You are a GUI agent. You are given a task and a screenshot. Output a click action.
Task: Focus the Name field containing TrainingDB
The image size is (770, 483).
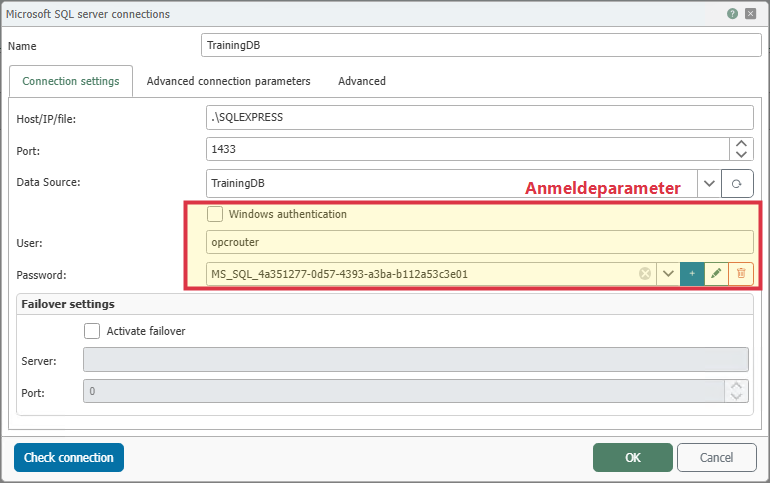(x=481, y=45)
